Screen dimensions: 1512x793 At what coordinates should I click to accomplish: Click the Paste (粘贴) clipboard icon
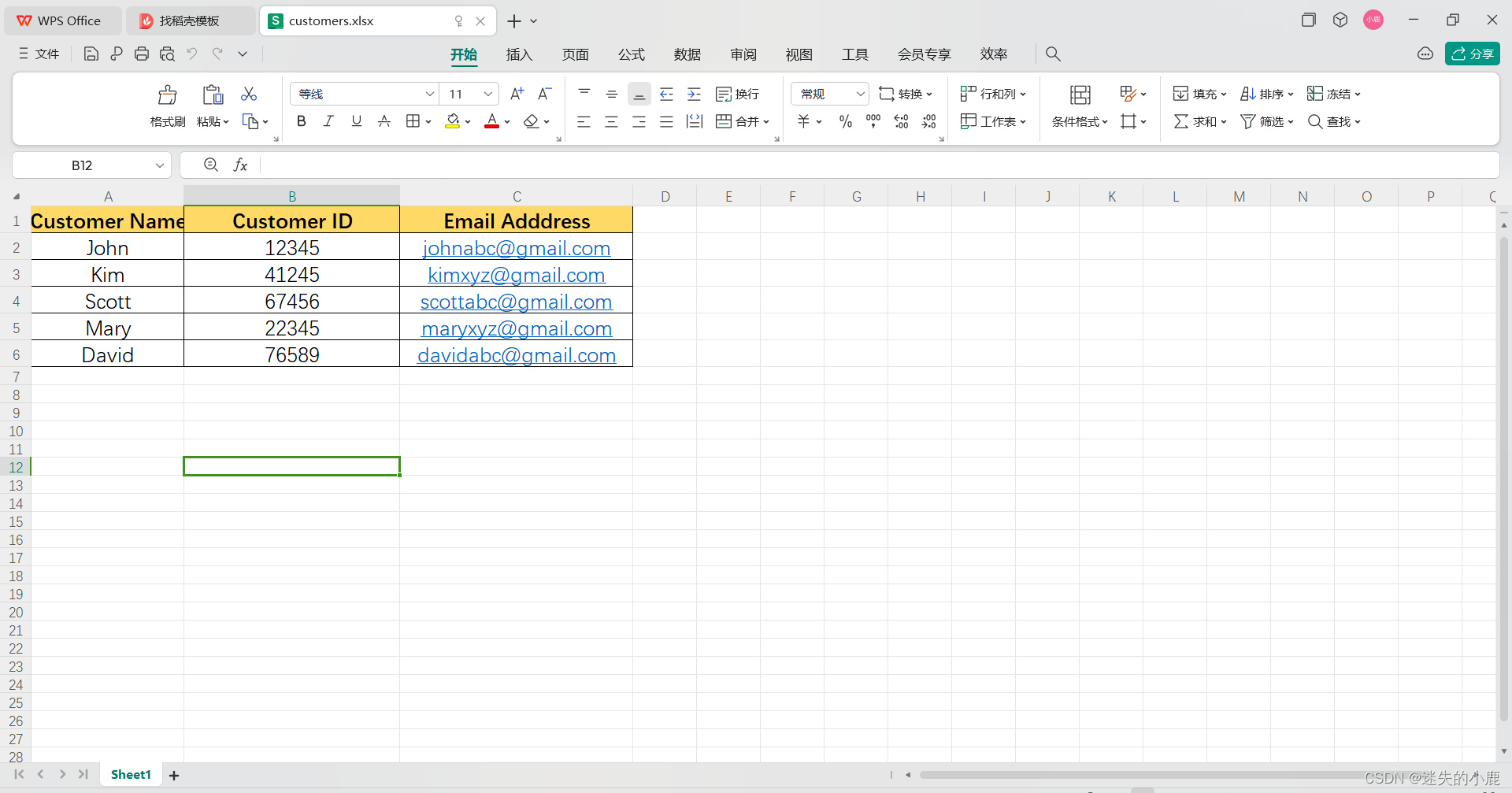213,95
